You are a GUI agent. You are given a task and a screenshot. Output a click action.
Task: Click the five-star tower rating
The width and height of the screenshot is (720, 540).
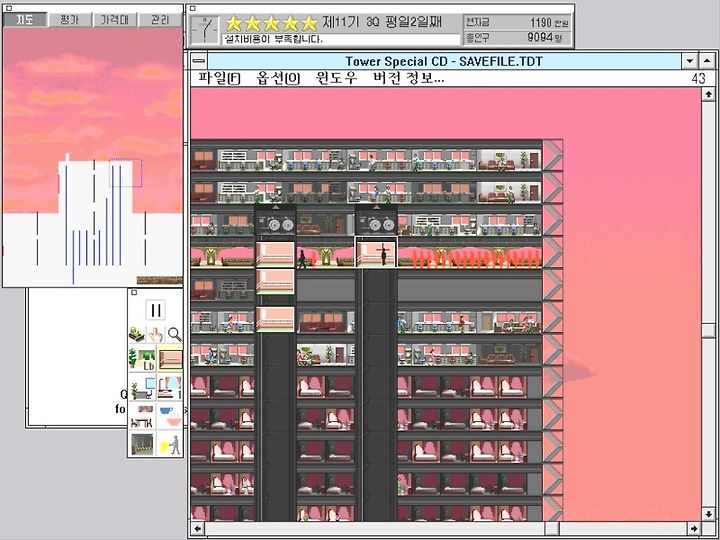(271, 23)
